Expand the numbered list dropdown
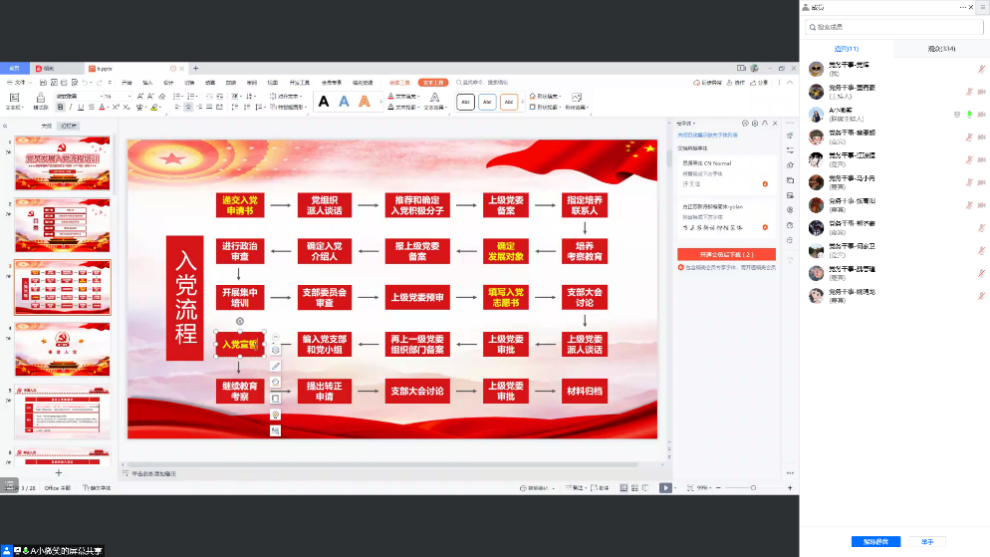990x557 pixels. point(198,96)
